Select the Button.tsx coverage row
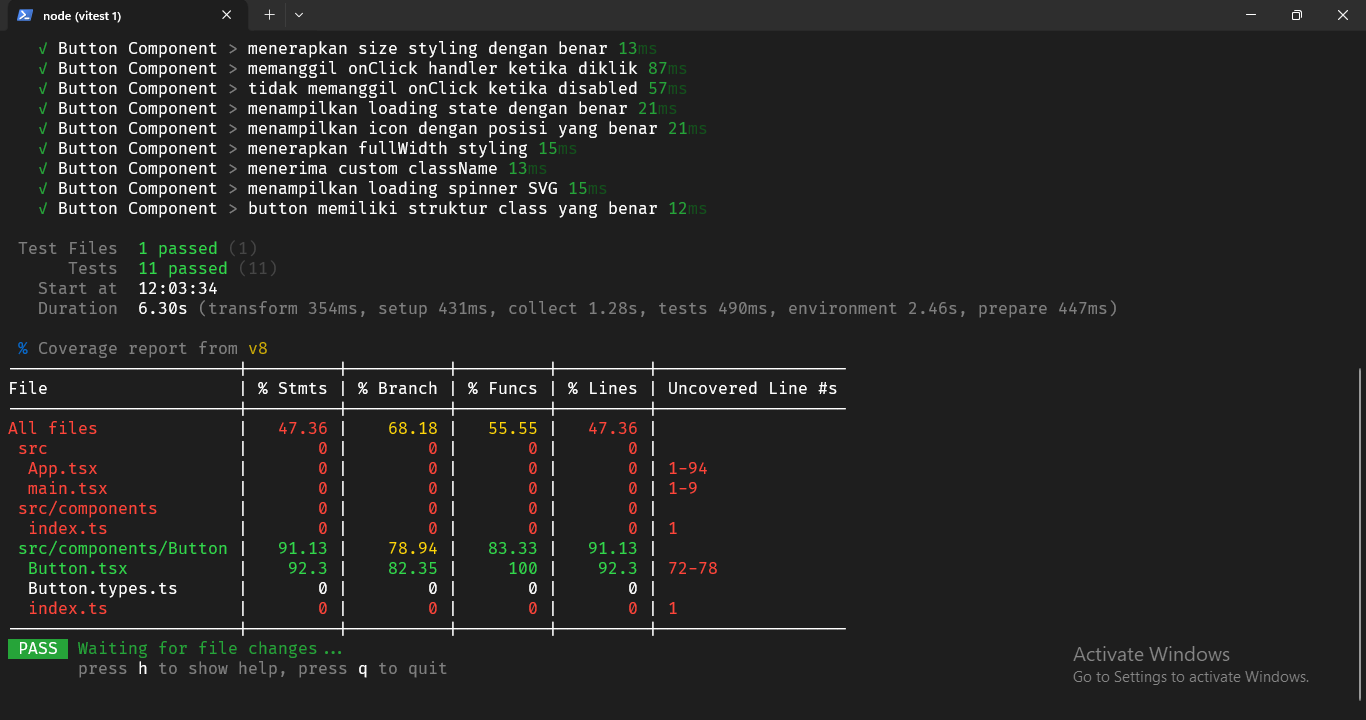The height and width of the screenshot is (720, 1366). tap(77, 568)
